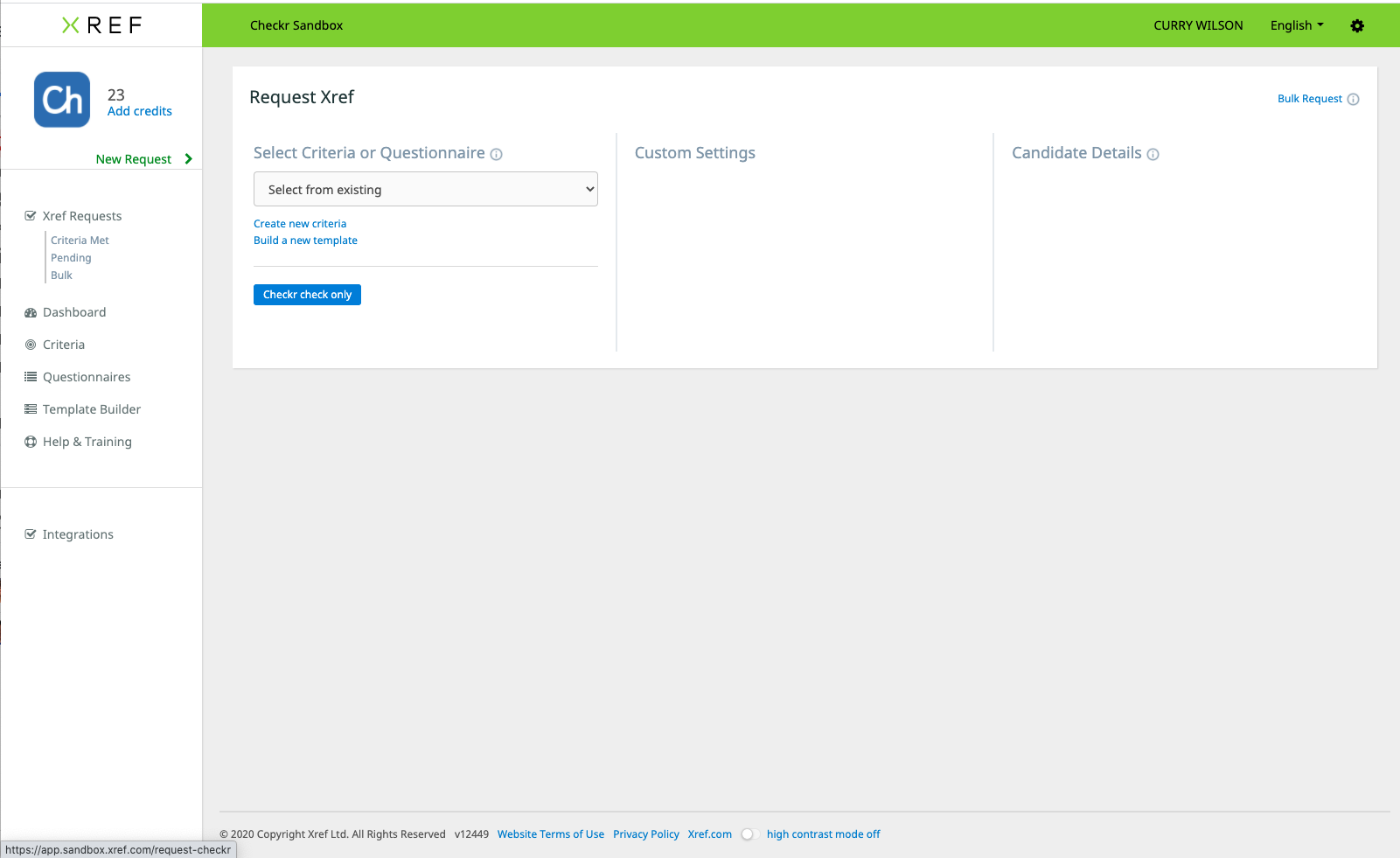The height and width of the screenshot is (858, 1400).
Task: Click the Questionnaires list icon
Action: tap(31, 377)
